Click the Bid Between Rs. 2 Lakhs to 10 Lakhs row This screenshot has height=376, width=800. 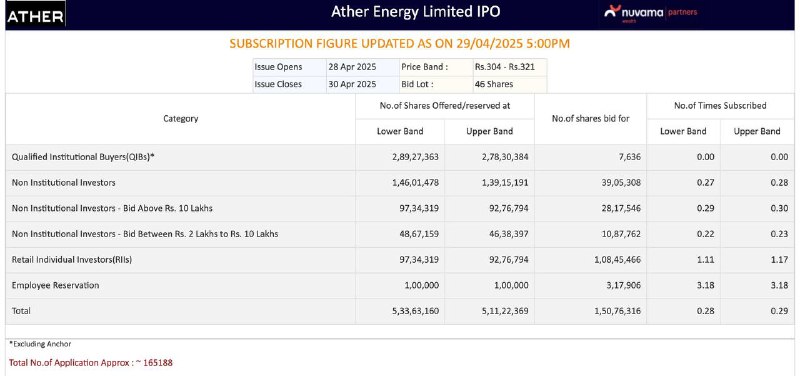click(400, 234)
